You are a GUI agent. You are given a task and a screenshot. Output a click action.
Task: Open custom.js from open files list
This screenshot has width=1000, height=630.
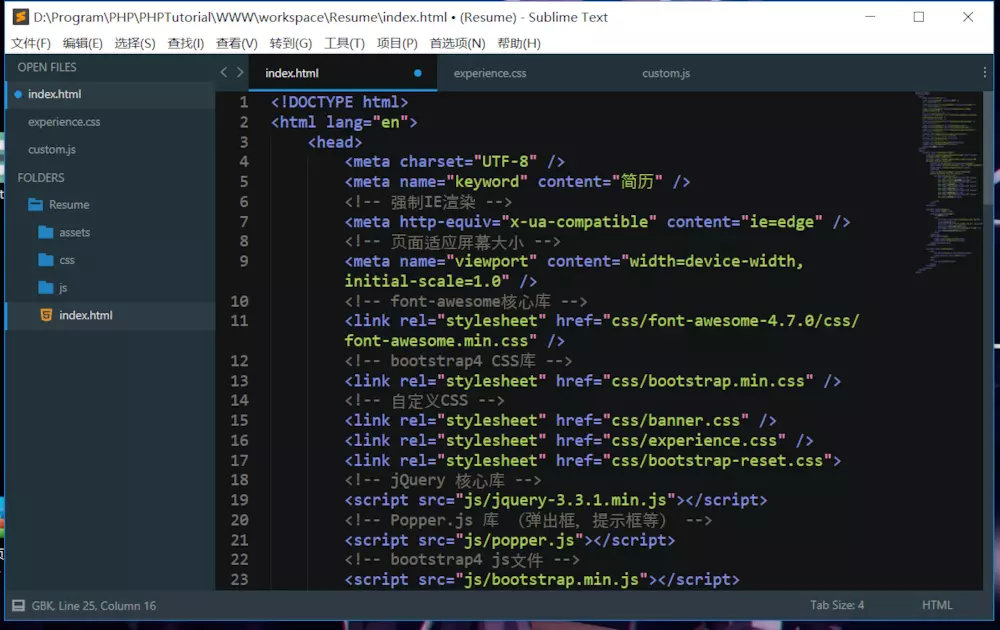(x=52, y=149)
